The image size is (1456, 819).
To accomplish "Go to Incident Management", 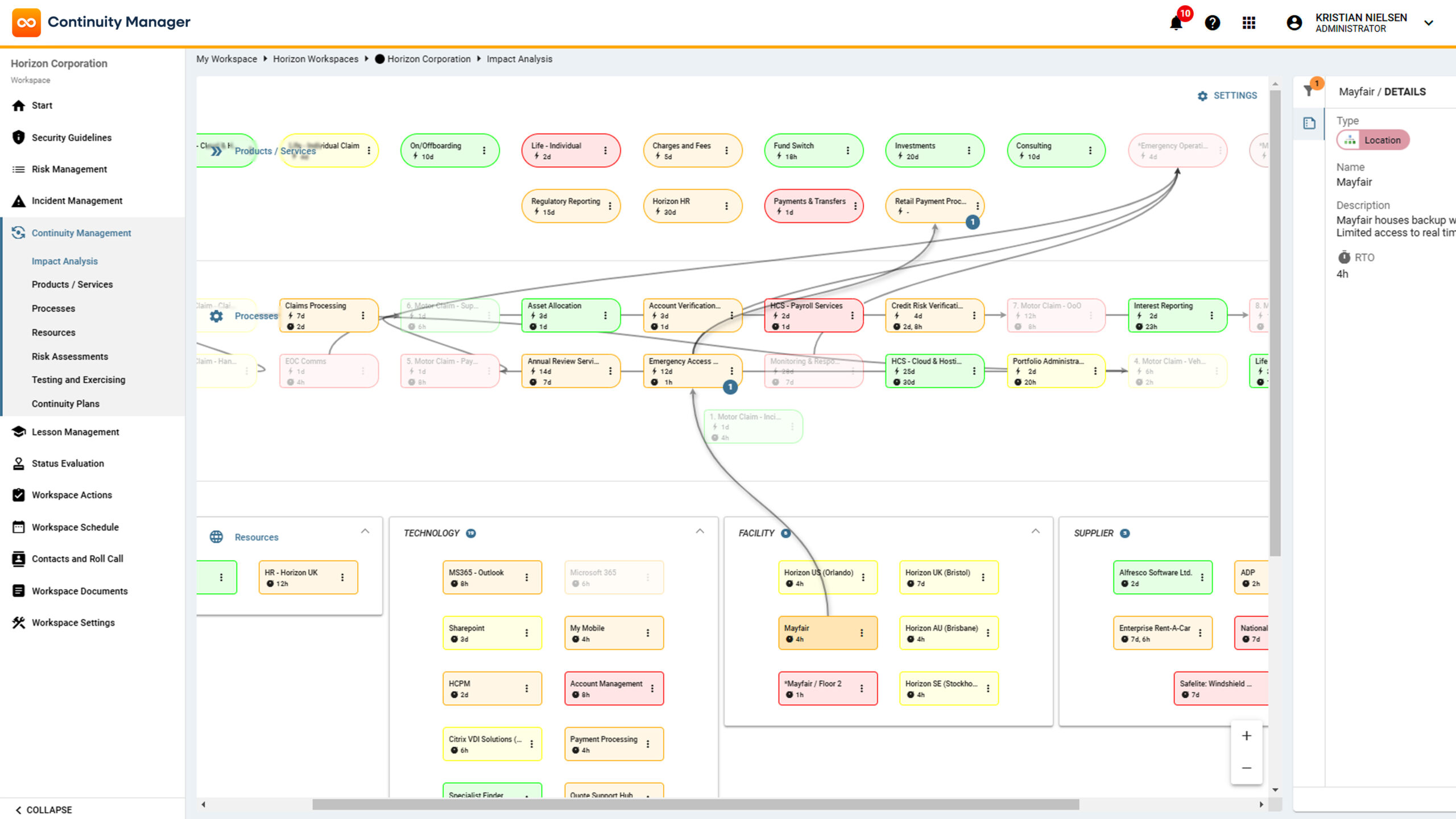I will pos(77,201).
